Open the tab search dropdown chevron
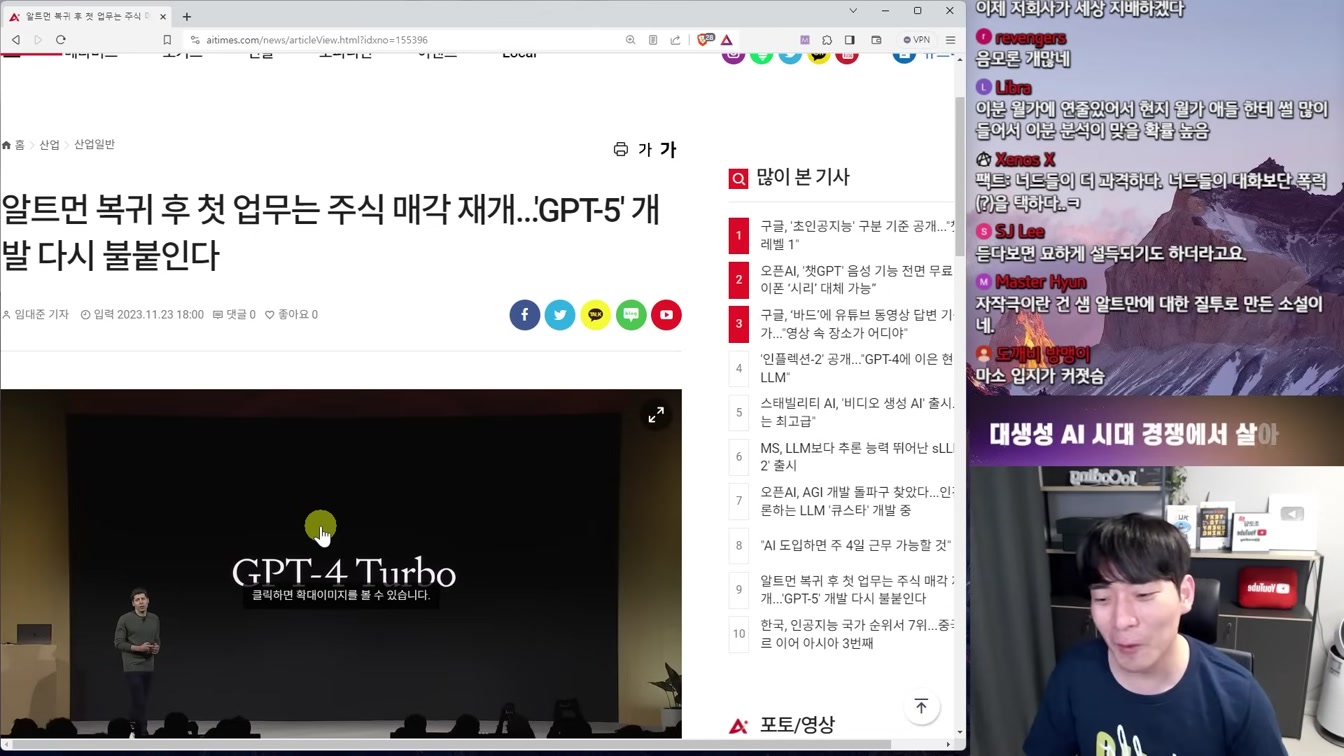The width and height of the screenshot is (1344, 756). coord(853,11)
